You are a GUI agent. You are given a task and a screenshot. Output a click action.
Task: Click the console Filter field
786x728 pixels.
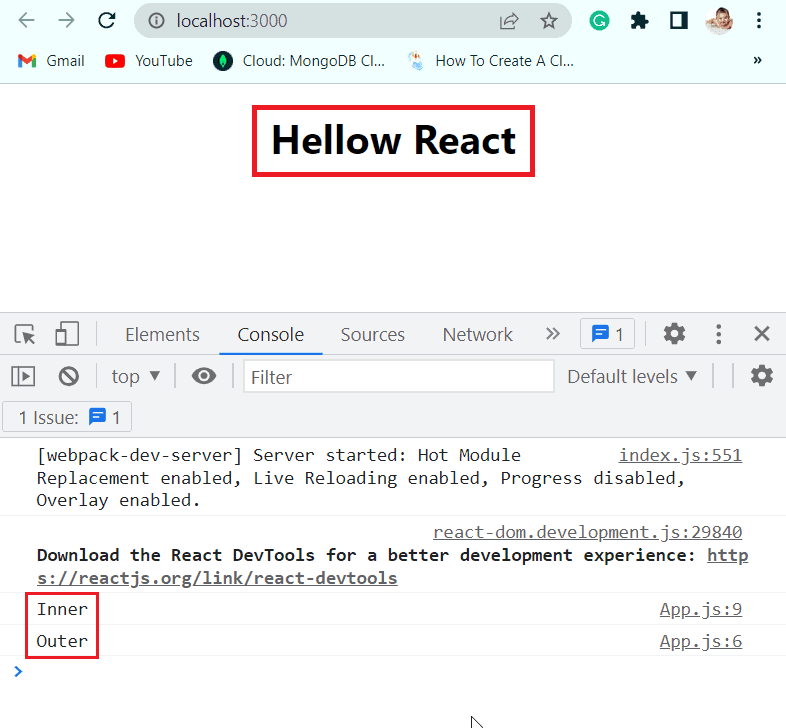(399, 377)
